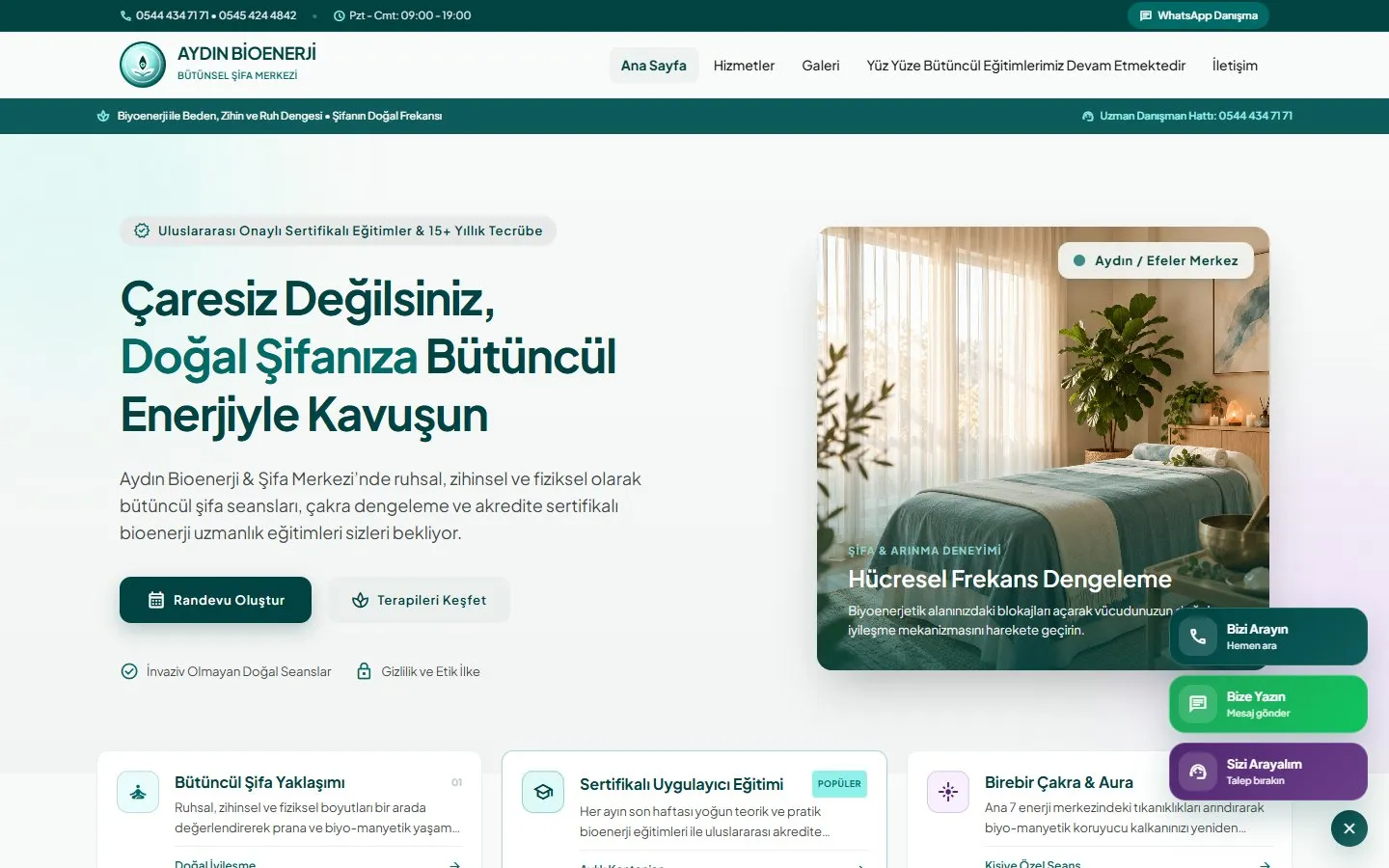The image size is (1389, 868).
Task: Click the lock icon beside Gizlilik ve Etik İlke
Action: [364, 671]
